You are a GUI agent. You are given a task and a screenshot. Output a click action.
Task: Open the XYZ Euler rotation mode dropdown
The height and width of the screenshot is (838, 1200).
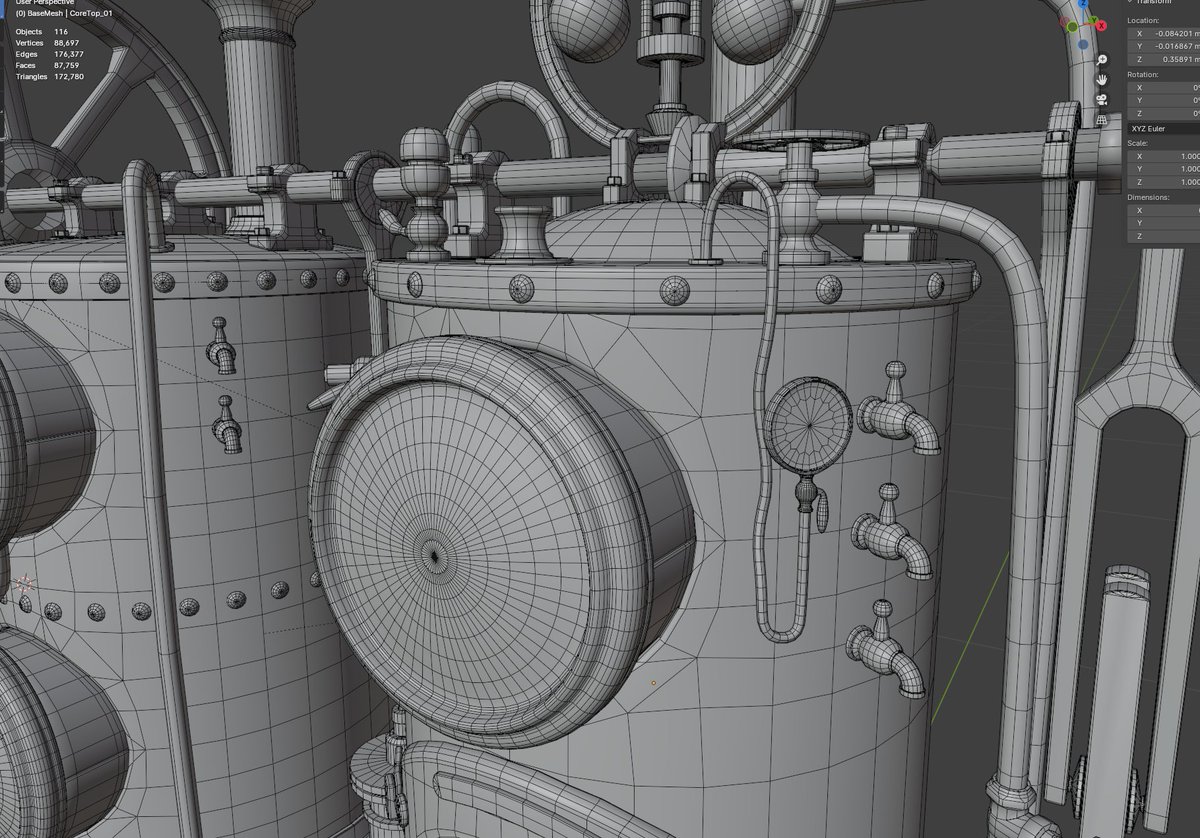pyautogui.click(x=1164, y=129)
